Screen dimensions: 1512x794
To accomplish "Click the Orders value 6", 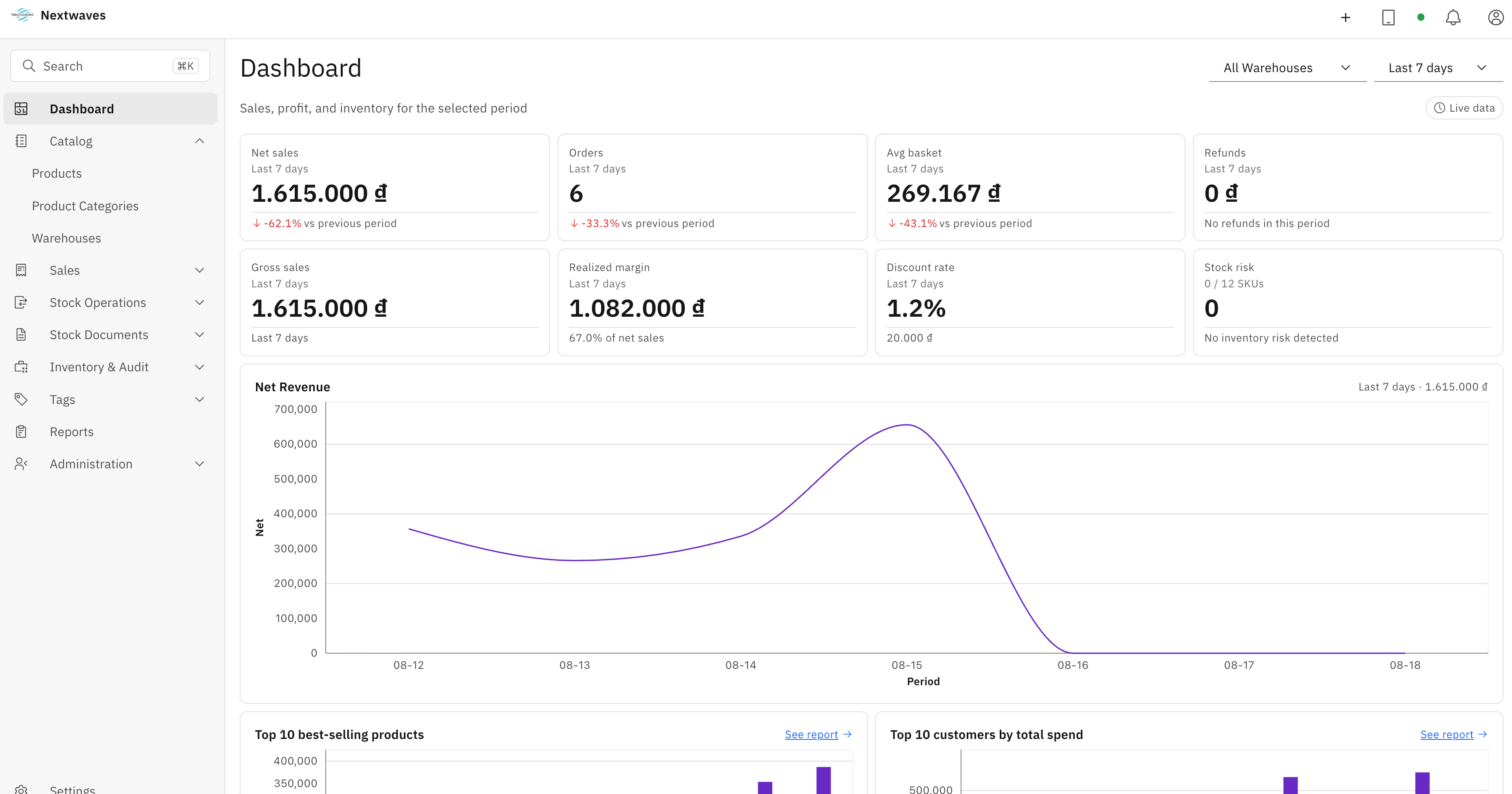I will 576,193.
